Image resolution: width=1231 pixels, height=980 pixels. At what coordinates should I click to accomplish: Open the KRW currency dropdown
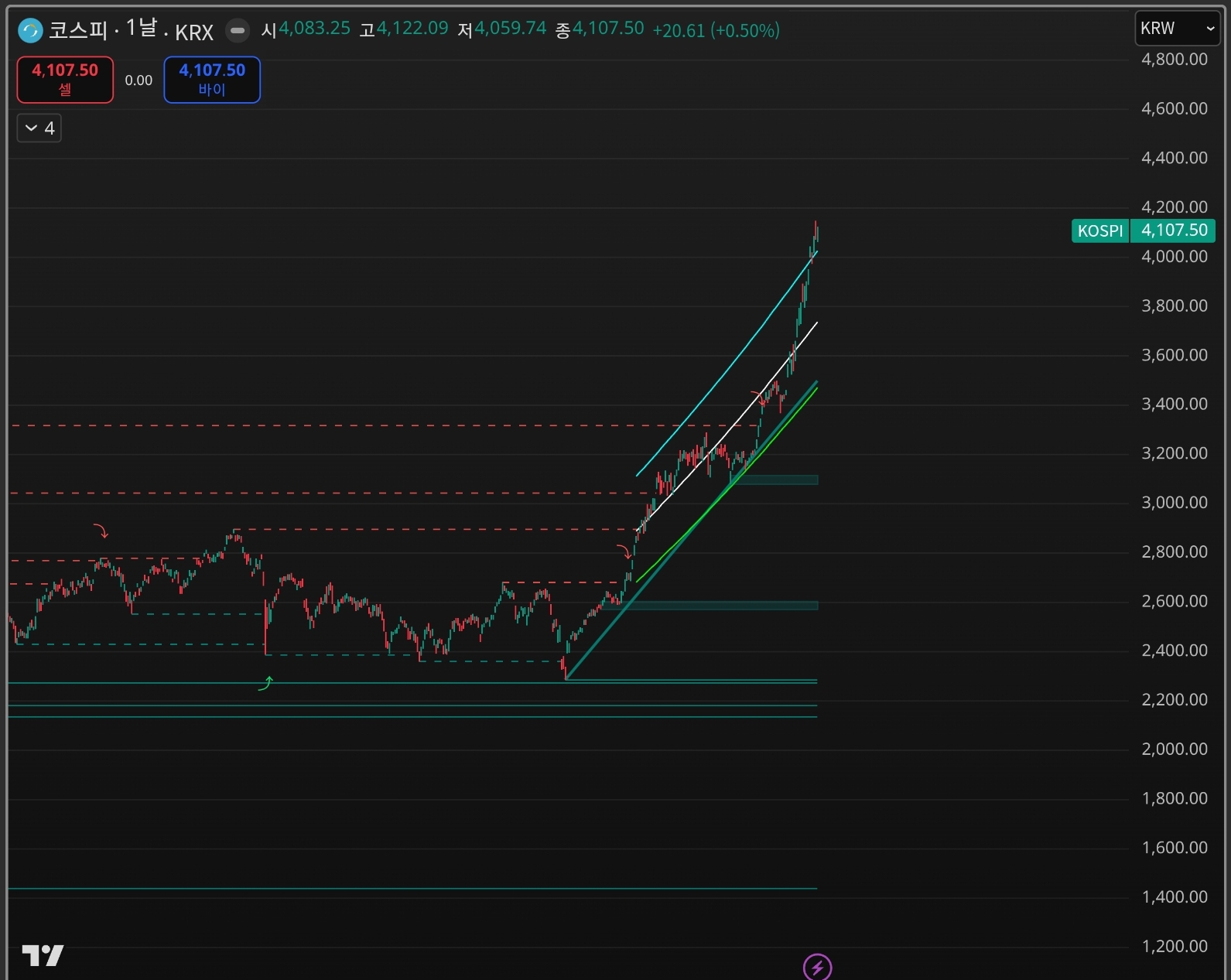click(1176, 29)
